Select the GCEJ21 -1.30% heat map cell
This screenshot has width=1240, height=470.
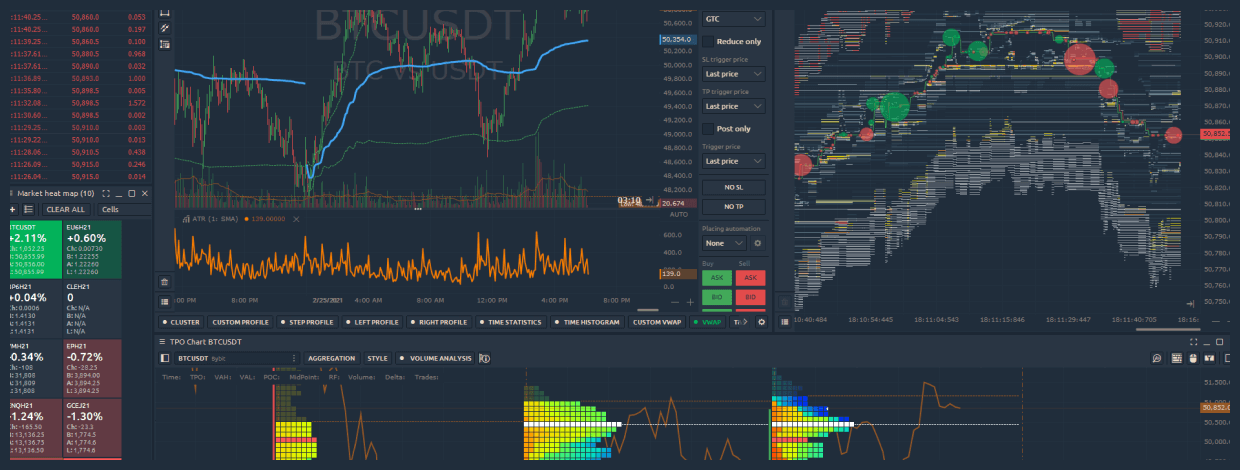[92, 426]
